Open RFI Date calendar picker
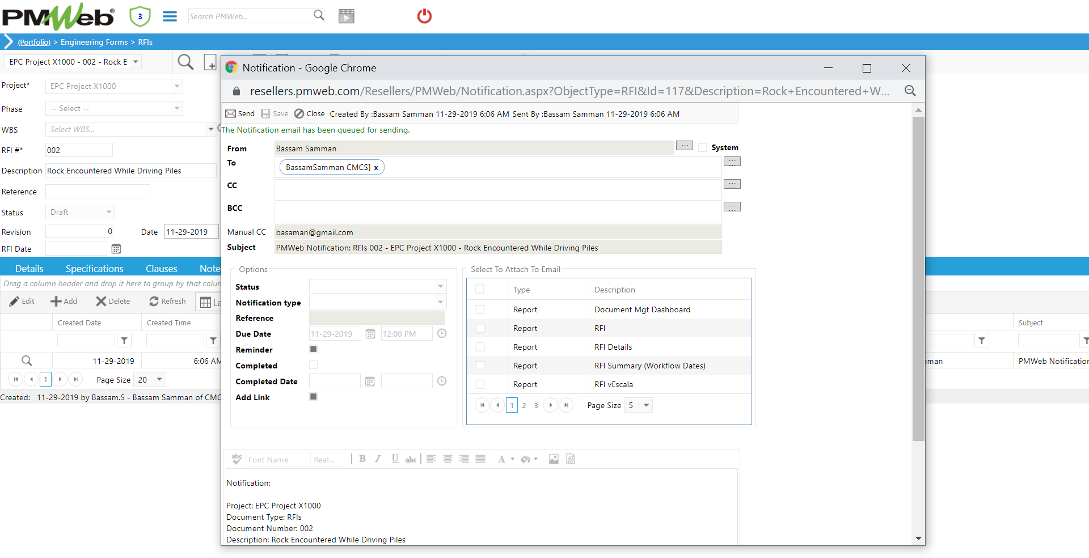The height and width of the screenshot is (558, 1089). coord(117,249)
